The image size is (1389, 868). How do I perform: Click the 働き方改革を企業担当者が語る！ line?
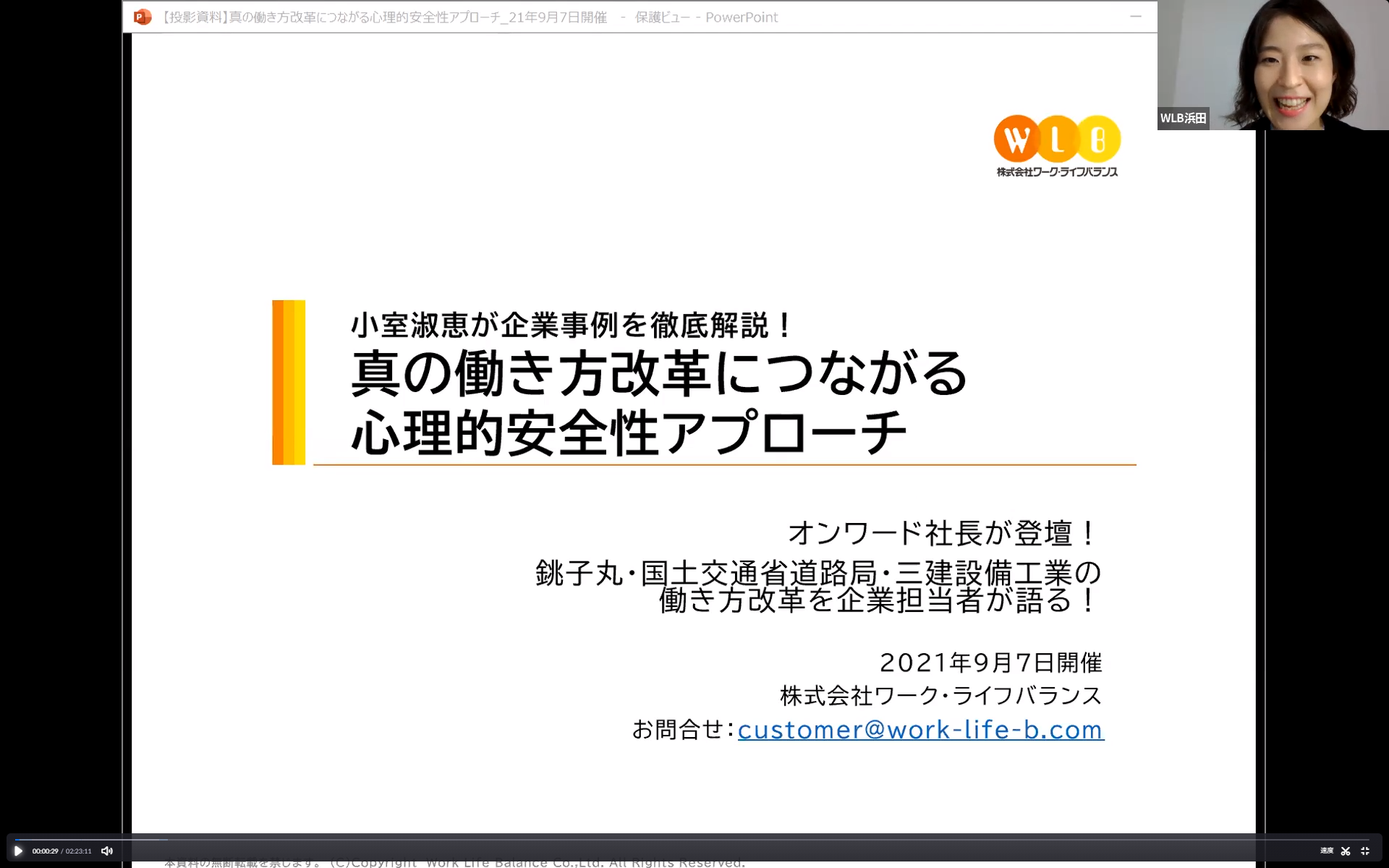878,600
